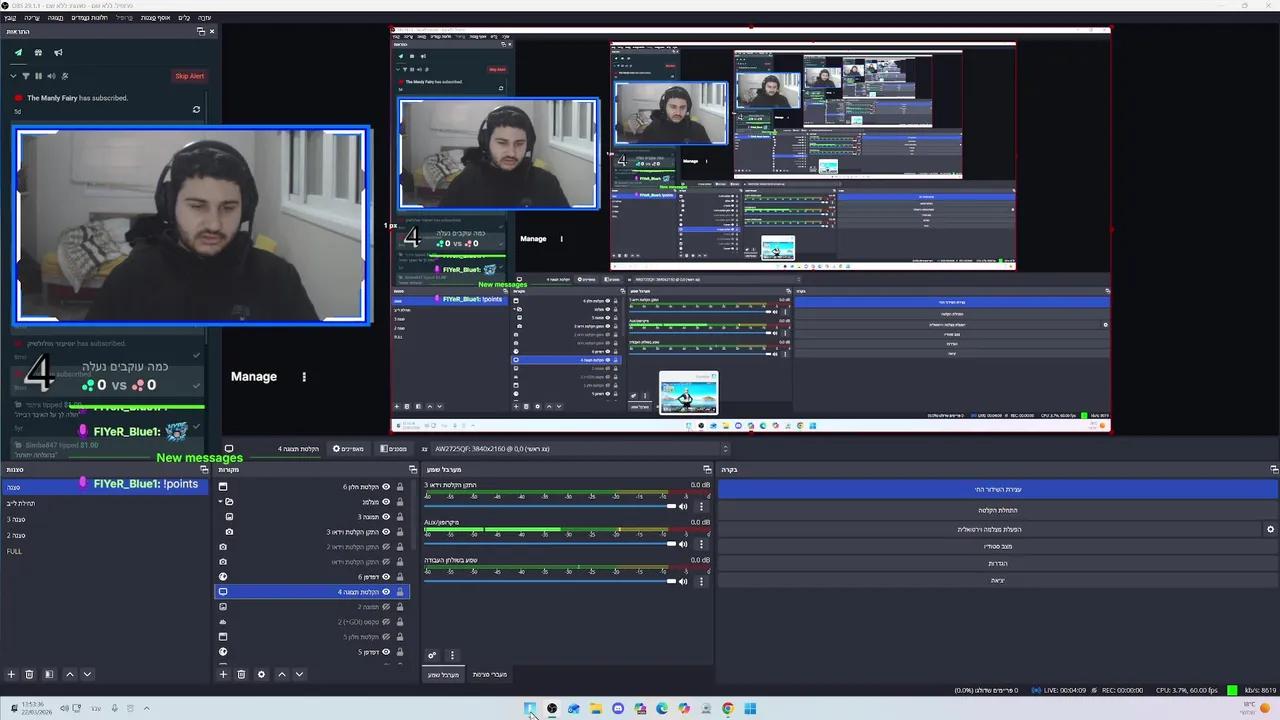Screen dimensions: 1280x720
Task: Add a new source with plus icon
Action: pyautogui.click(x=223, y=675)
